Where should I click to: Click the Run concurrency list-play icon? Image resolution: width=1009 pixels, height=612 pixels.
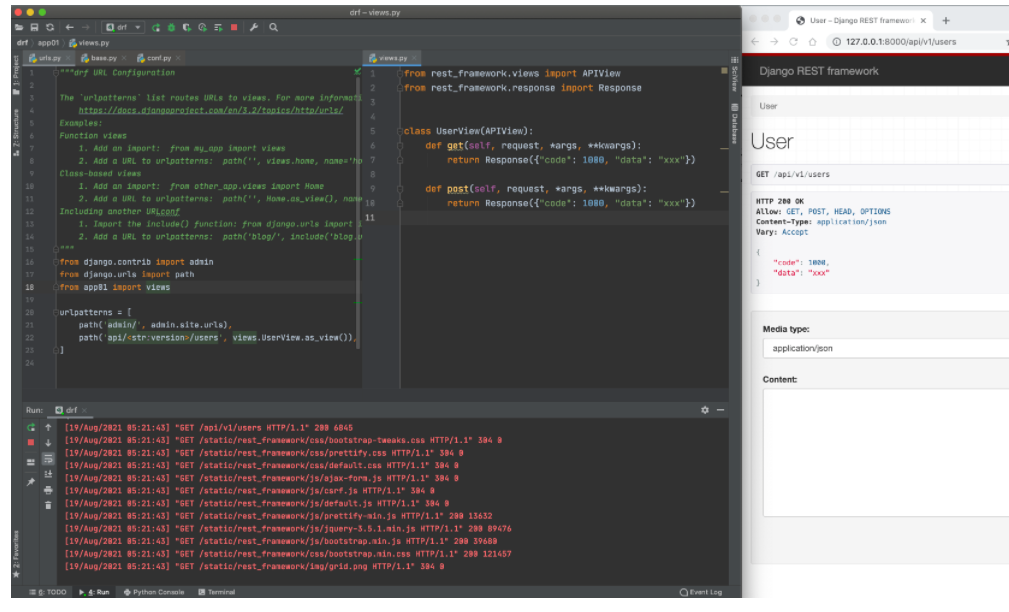(x=218, y=28)
